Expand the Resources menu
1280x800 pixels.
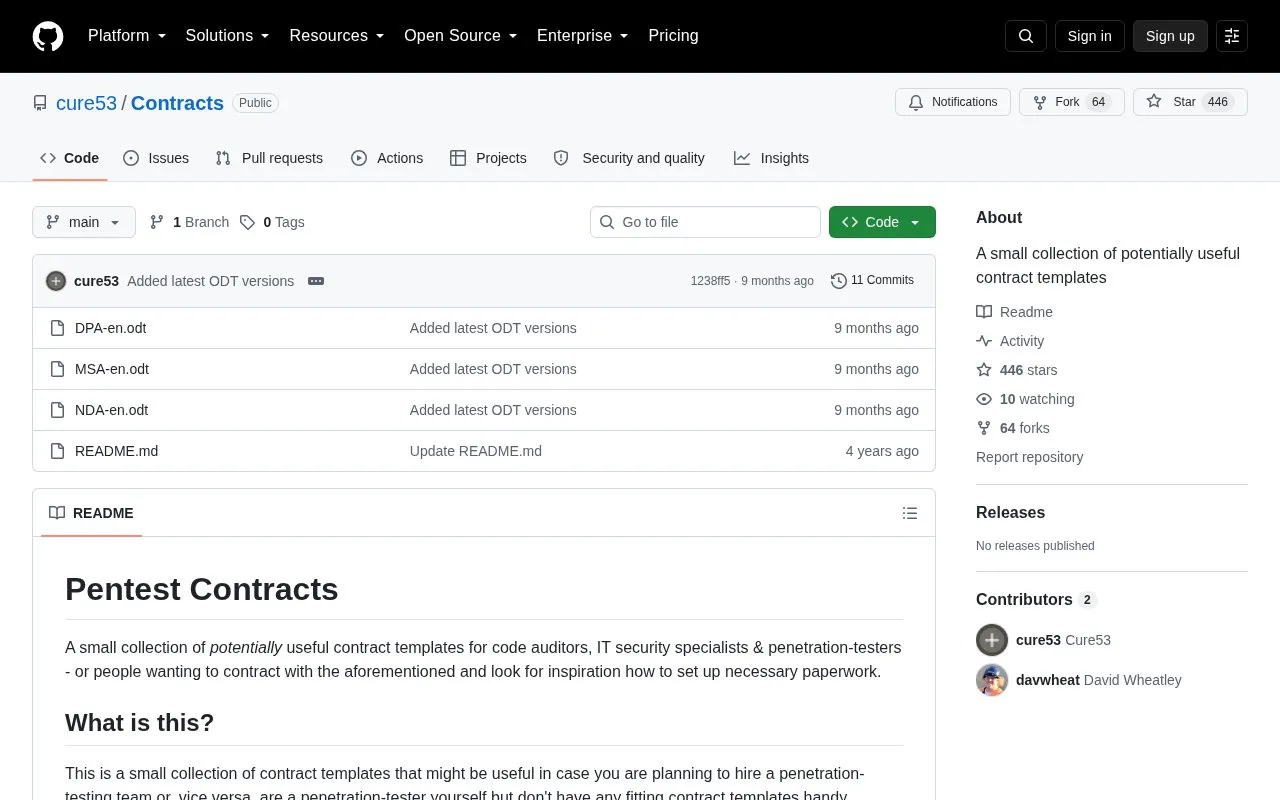[337, 36]
